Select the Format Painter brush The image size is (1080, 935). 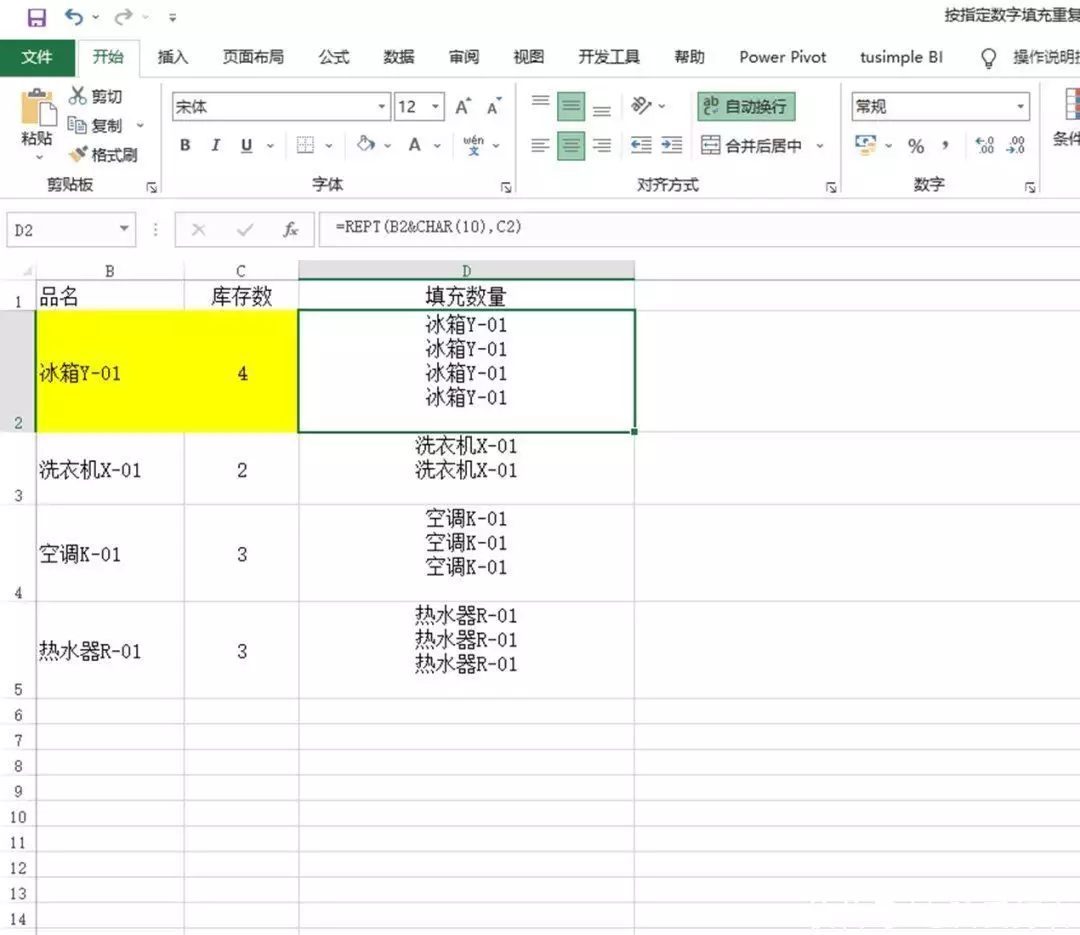[79, 155]
